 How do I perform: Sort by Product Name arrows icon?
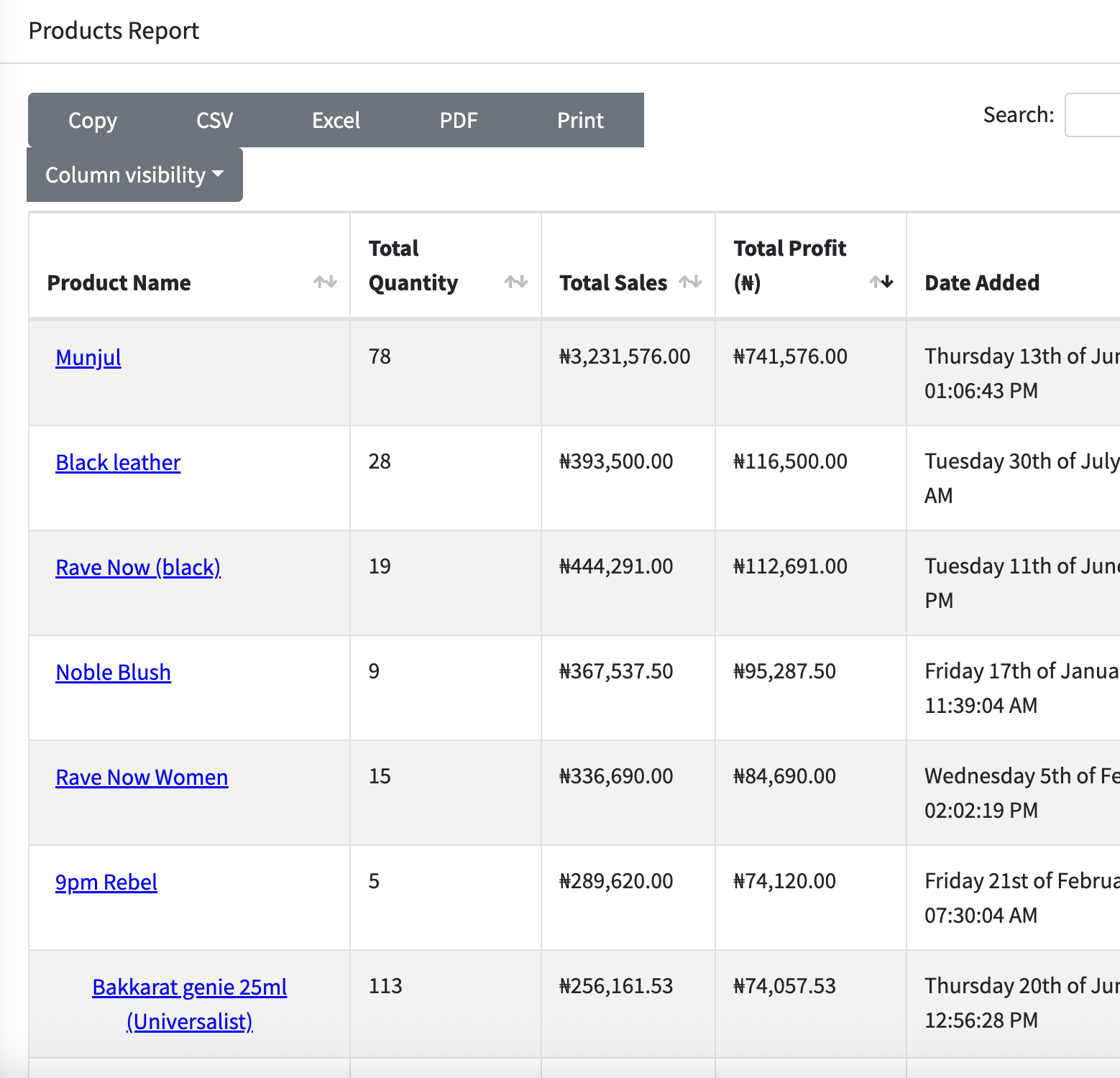[x=325, y=282]
